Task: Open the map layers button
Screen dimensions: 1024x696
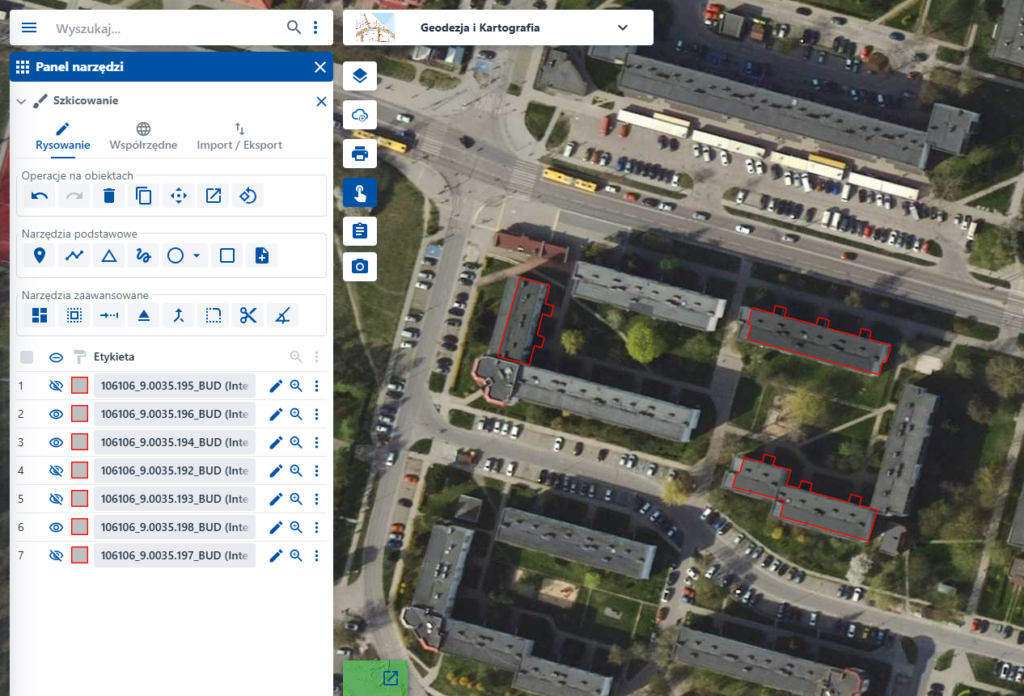Action: tap(360, 76)
